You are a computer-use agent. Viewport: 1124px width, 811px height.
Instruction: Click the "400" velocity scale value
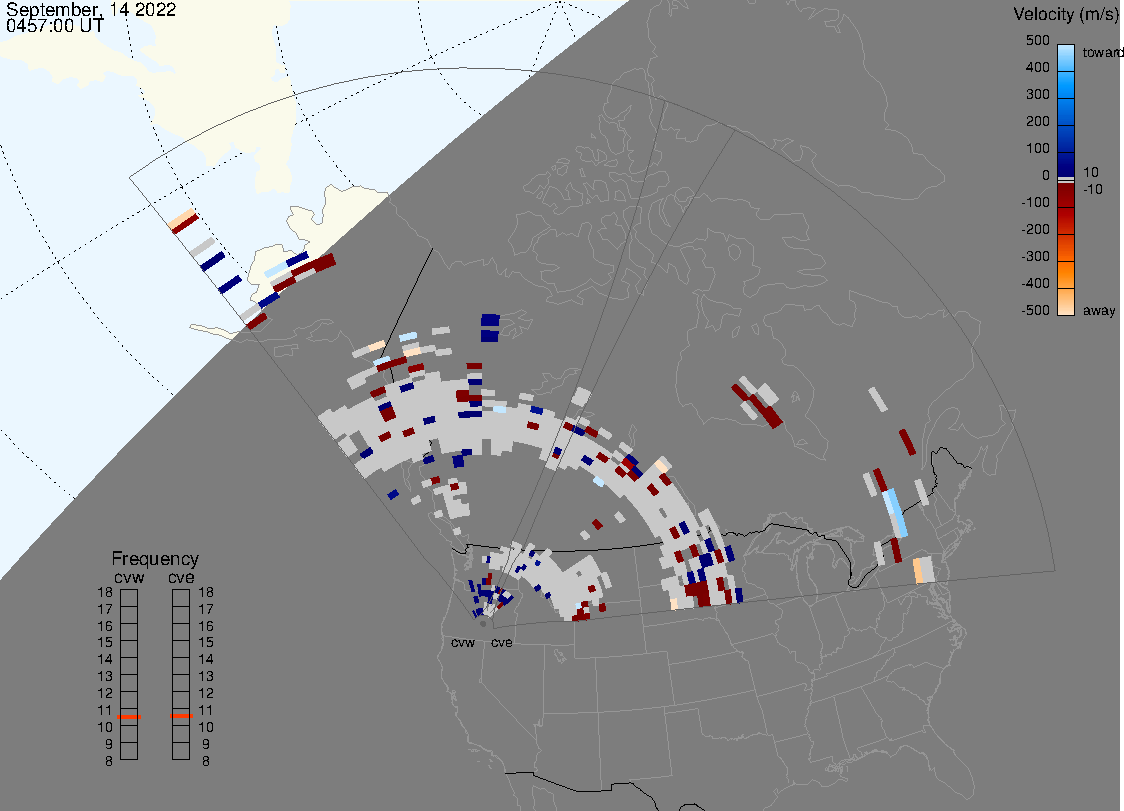pyautogui.click(x=1037, y=67)
